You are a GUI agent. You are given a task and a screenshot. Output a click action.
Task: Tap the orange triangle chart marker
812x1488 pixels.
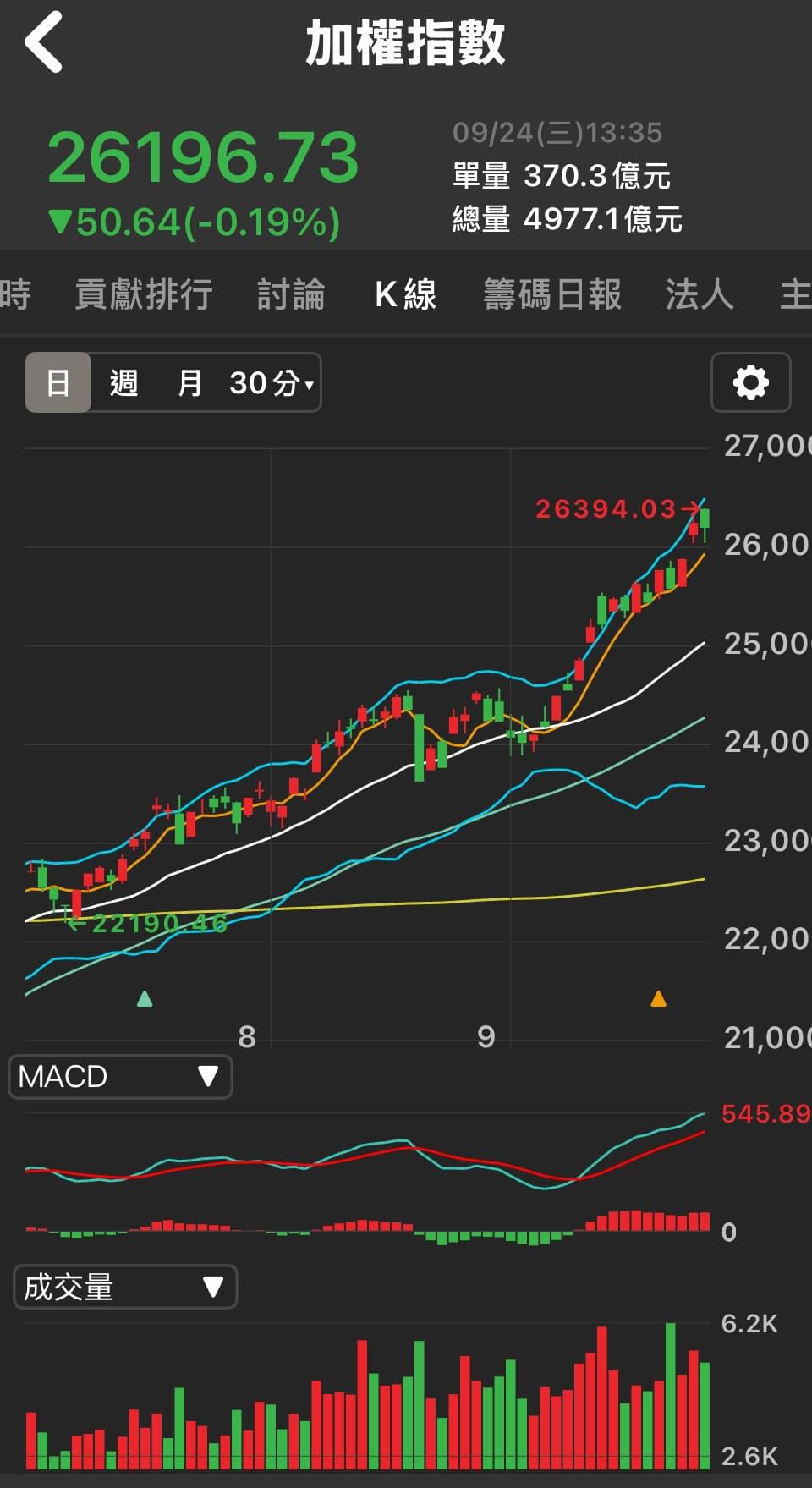[658, 999]
